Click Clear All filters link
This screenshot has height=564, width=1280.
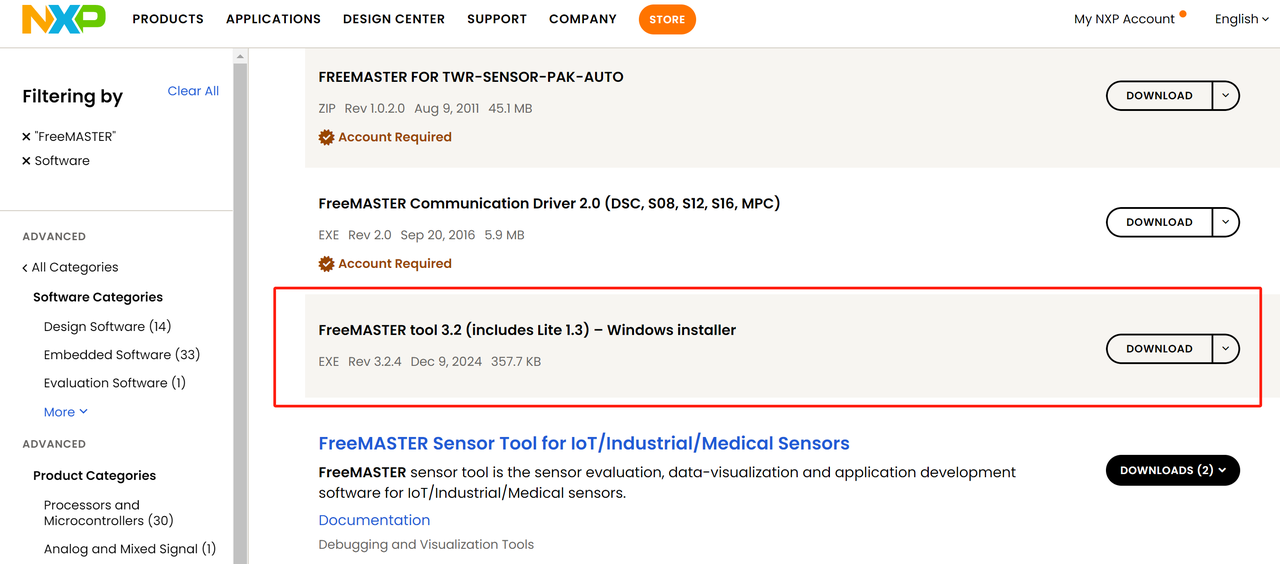[x=193, y=91]
